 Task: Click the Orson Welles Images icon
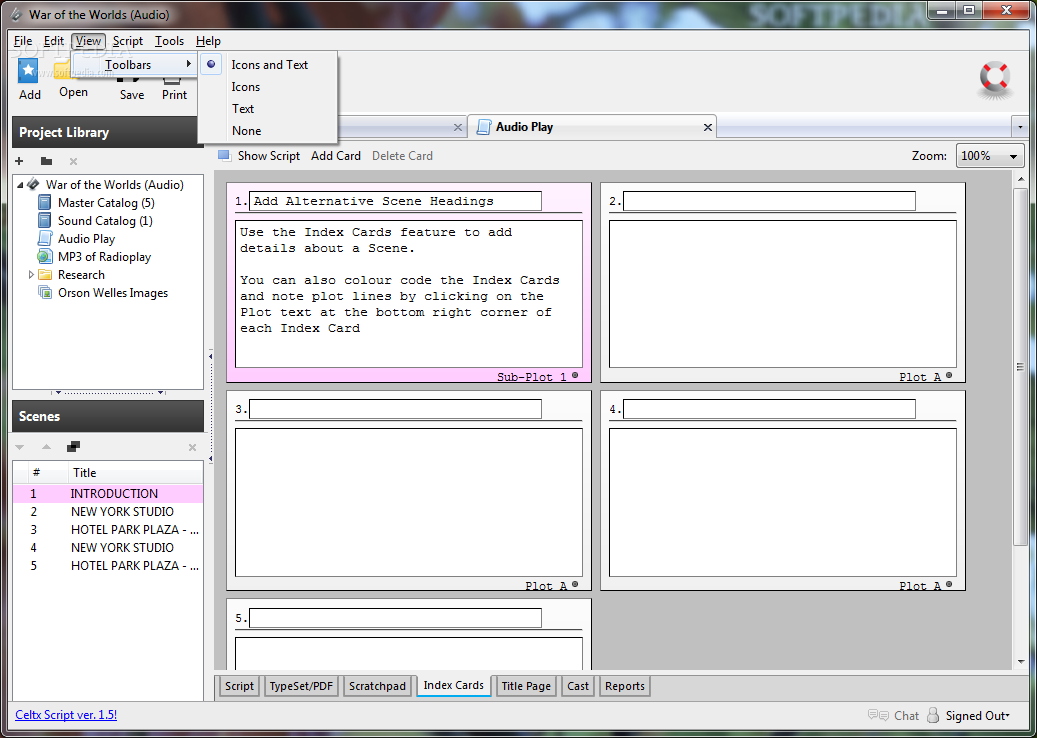coord(45,292)
